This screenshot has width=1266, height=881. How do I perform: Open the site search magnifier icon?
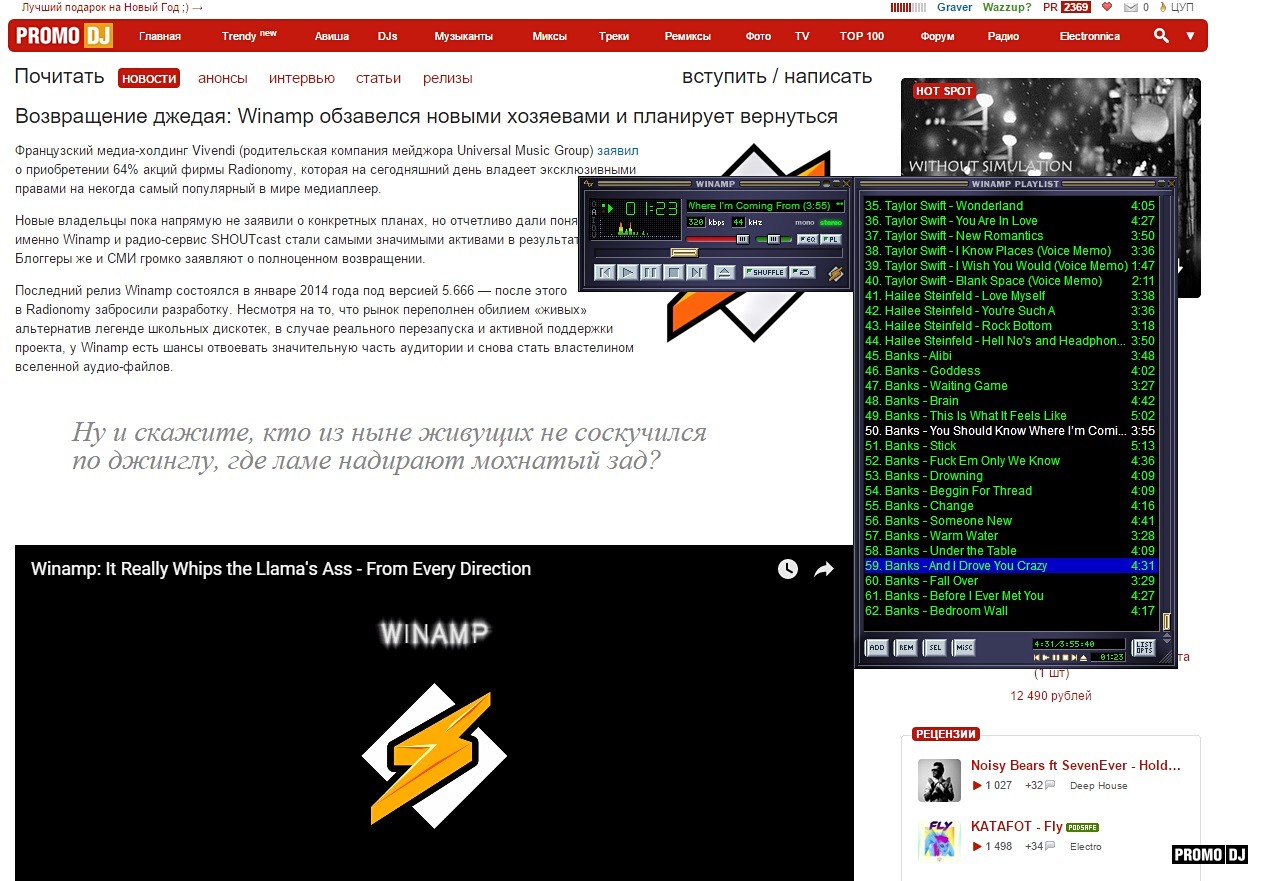point(1161,36)
